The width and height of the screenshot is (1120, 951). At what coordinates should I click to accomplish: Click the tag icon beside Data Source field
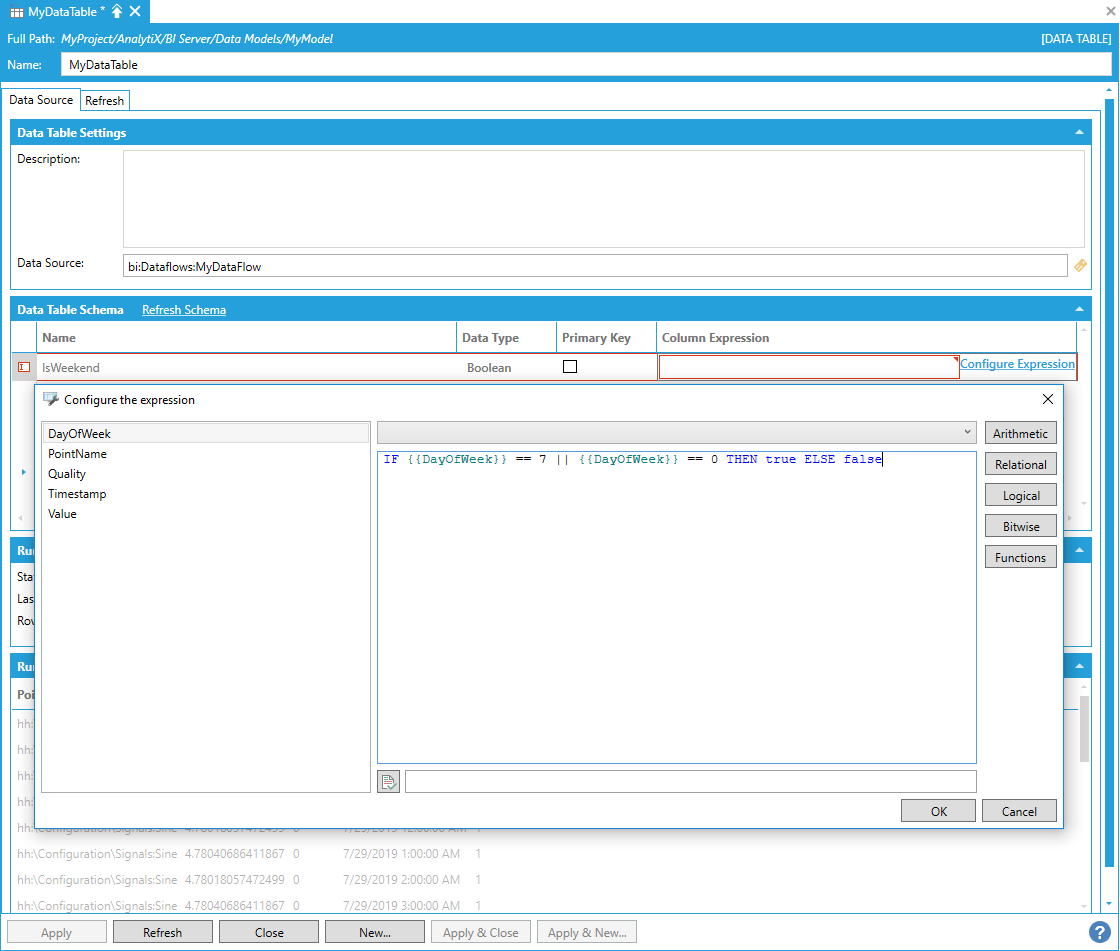(1080, 265)
